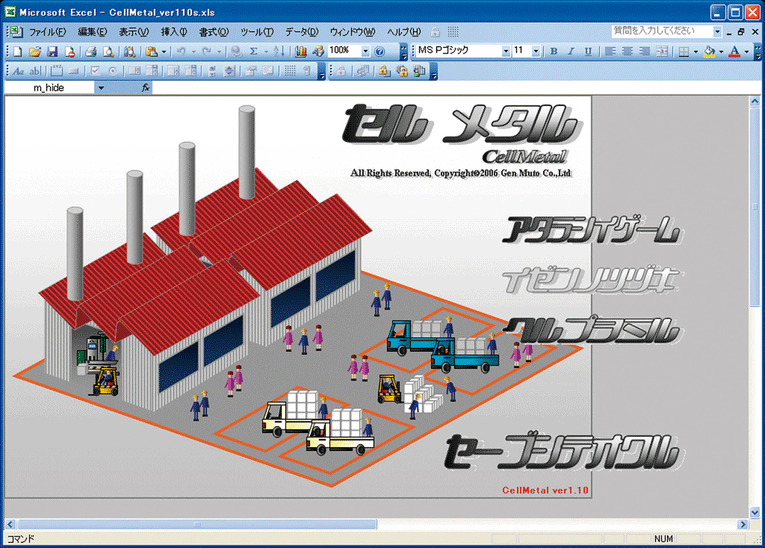The width and height of the screenshot is (765, 548).
Task: Create a new workbook with the New icon
Action: click(x=18, y=51)
